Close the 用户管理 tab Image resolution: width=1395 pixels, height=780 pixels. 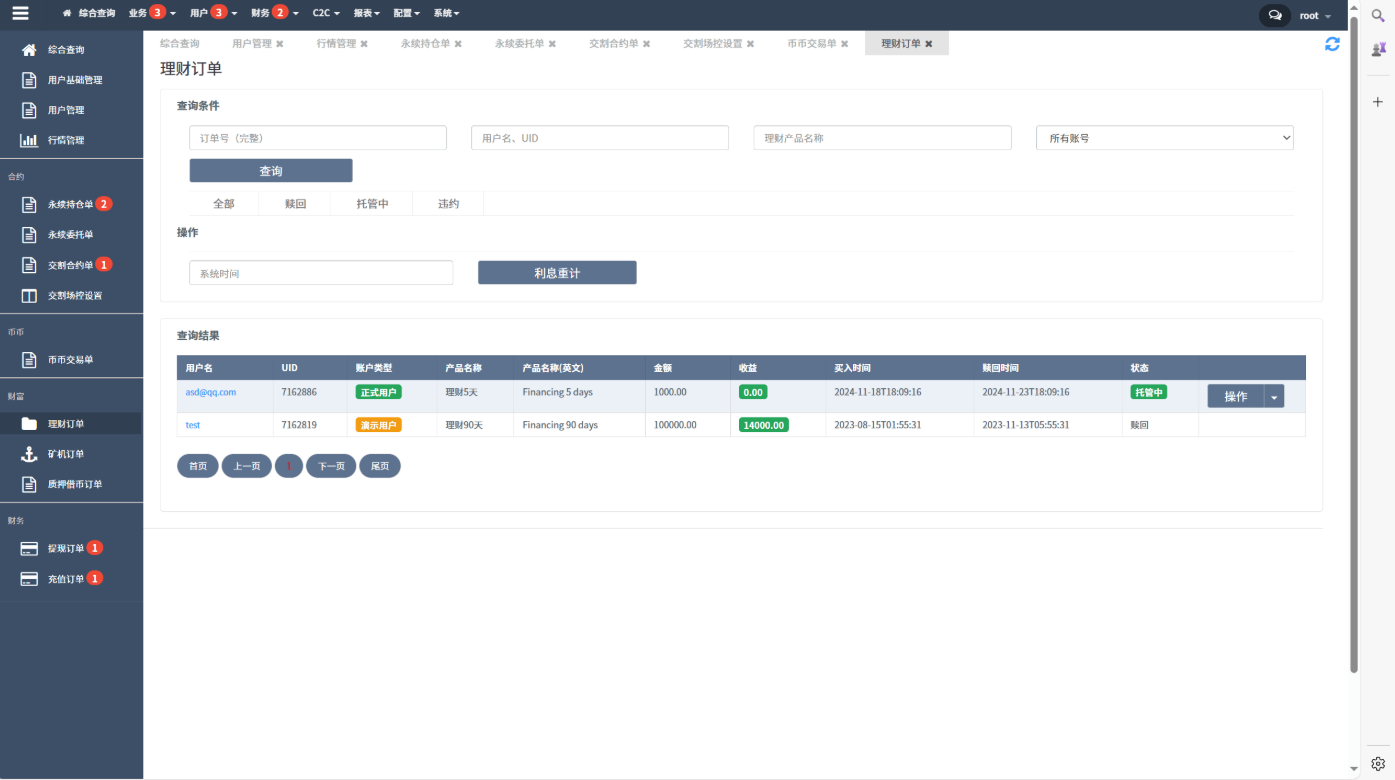coord(280,44)
